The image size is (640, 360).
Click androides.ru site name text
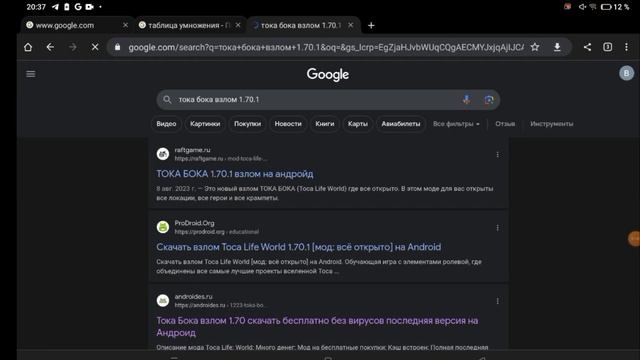193,296
